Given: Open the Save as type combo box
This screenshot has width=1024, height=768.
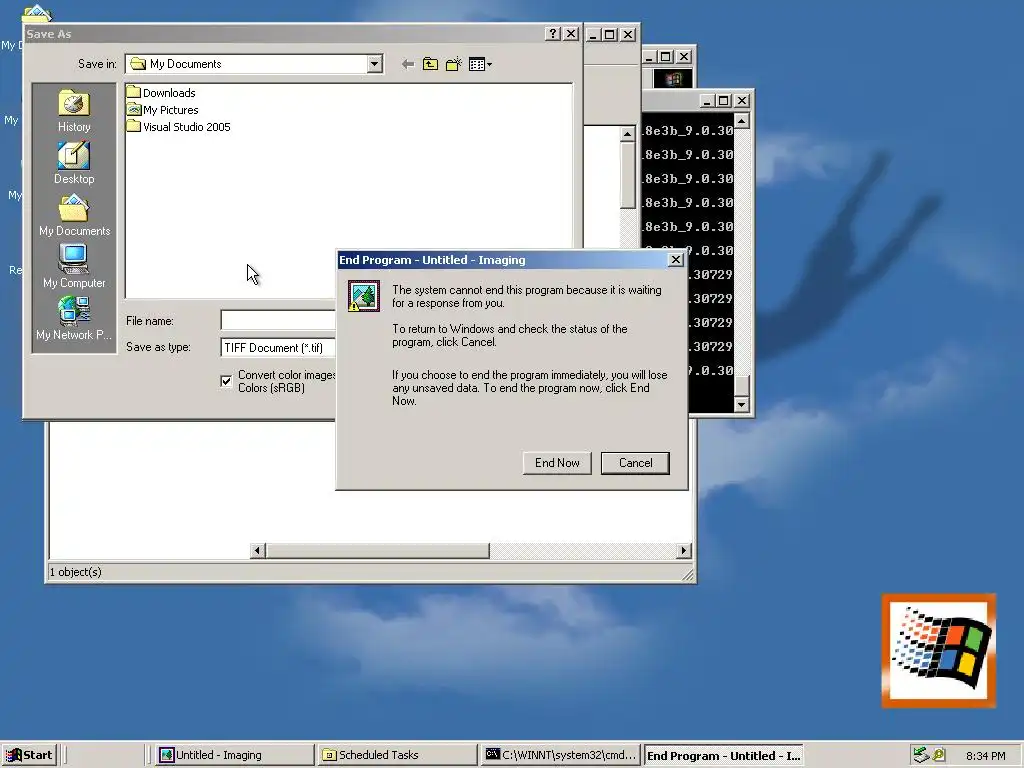Looking at the screenshot, I should [278, 347].
